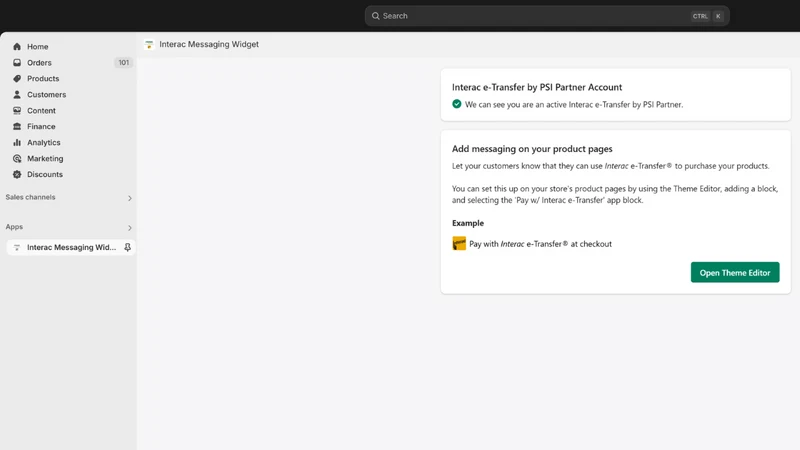Click 'We can see you are an active' status text
The width and height of the screenshot is (800, 450).
pos(573,105)
